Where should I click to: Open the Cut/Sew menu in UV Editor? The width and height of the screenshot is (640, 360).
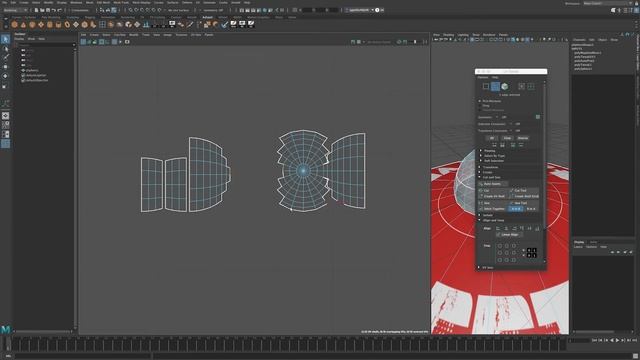point(120,35)
